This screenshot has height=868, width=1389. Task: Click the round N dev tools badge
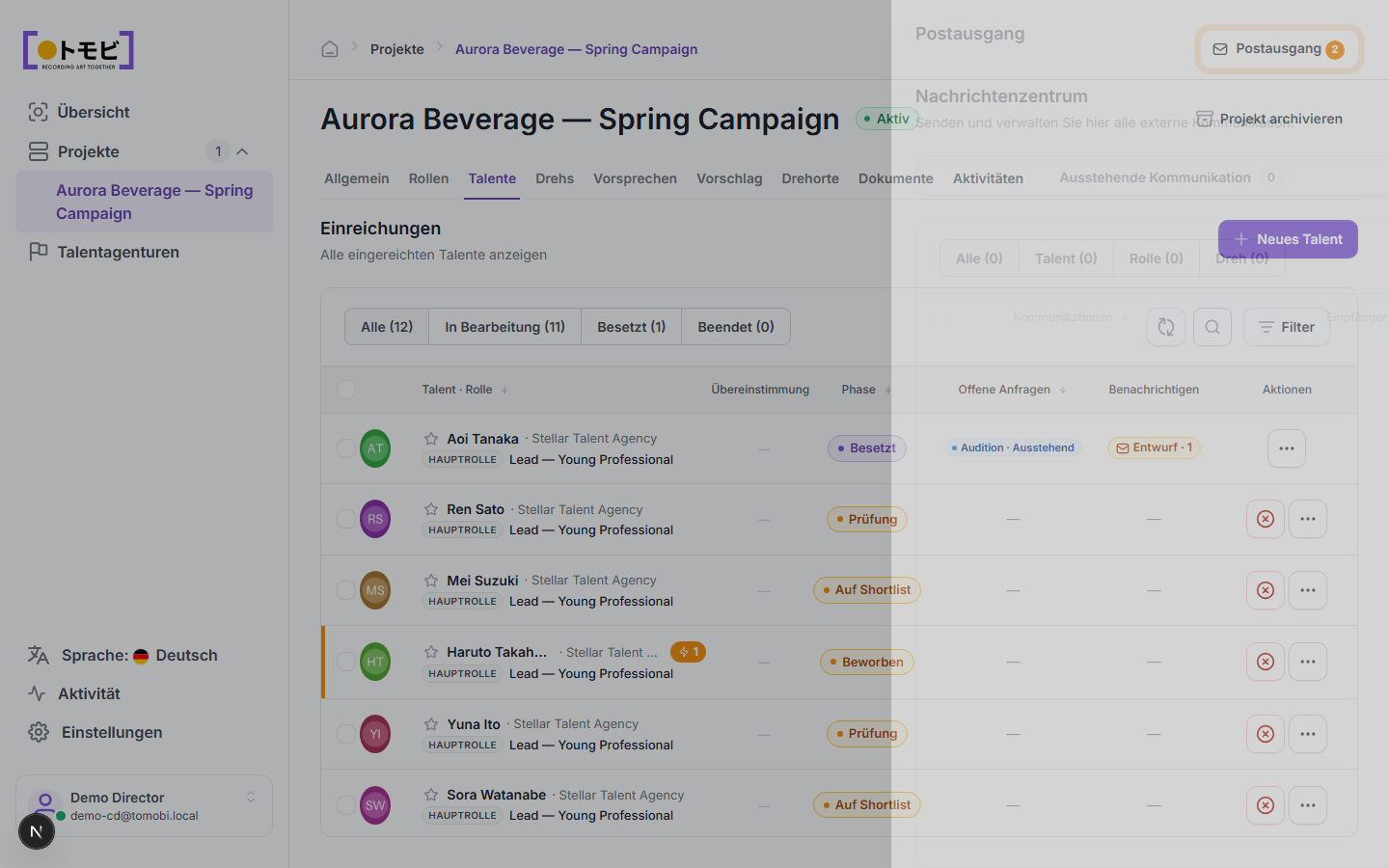(x=37, y=830)
